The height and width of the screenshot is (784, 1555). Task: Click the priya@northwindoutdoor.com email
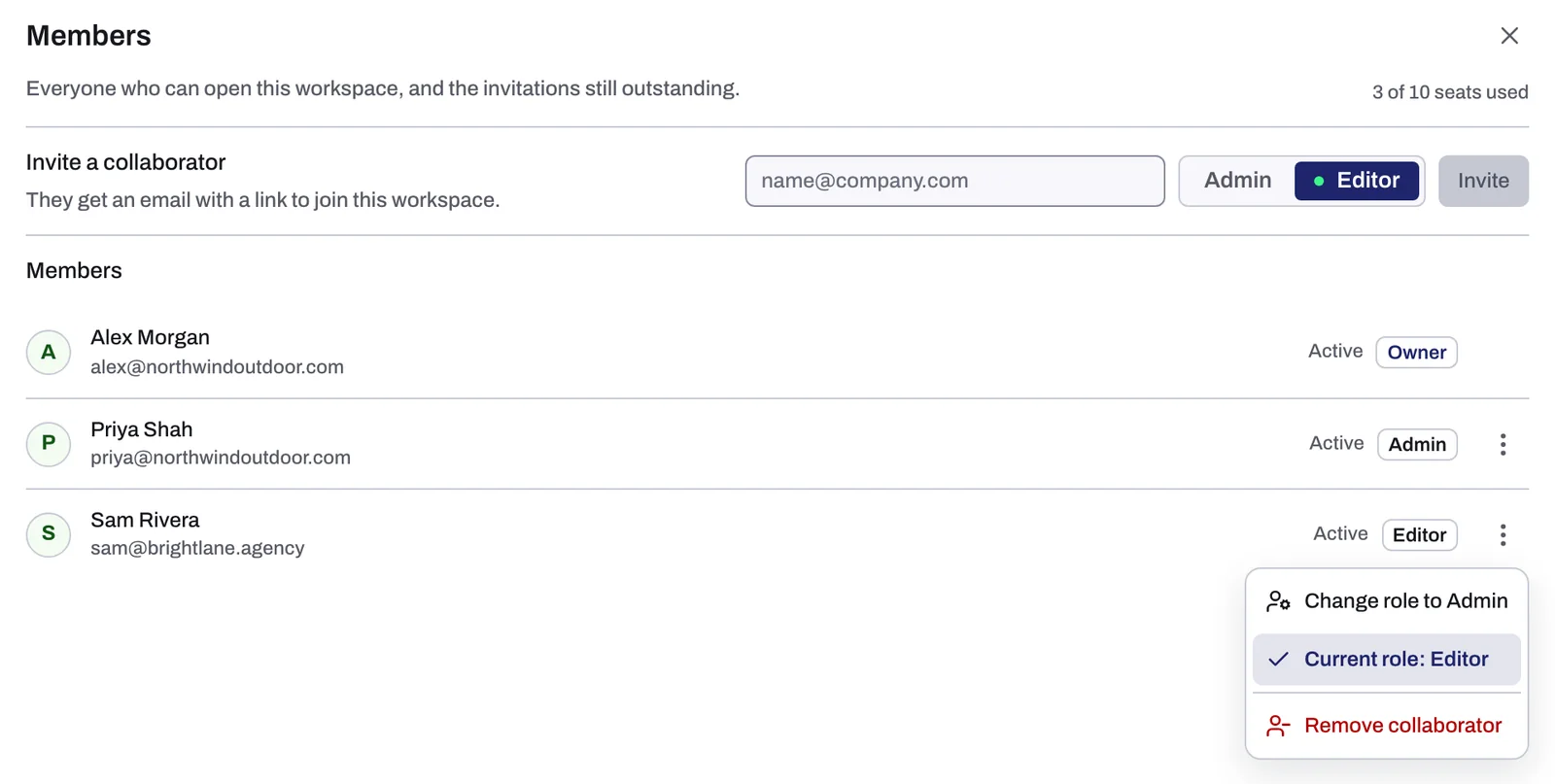221,458
